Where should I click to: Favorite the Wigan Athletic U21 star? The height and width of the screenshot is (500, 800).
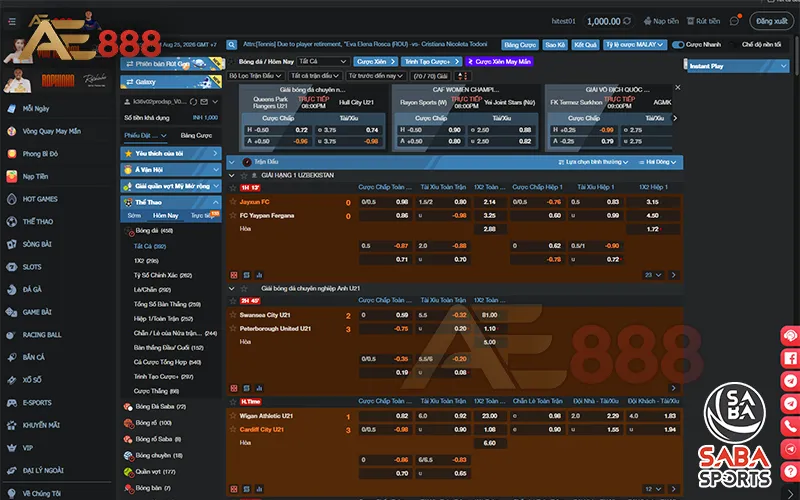(233, 416)
